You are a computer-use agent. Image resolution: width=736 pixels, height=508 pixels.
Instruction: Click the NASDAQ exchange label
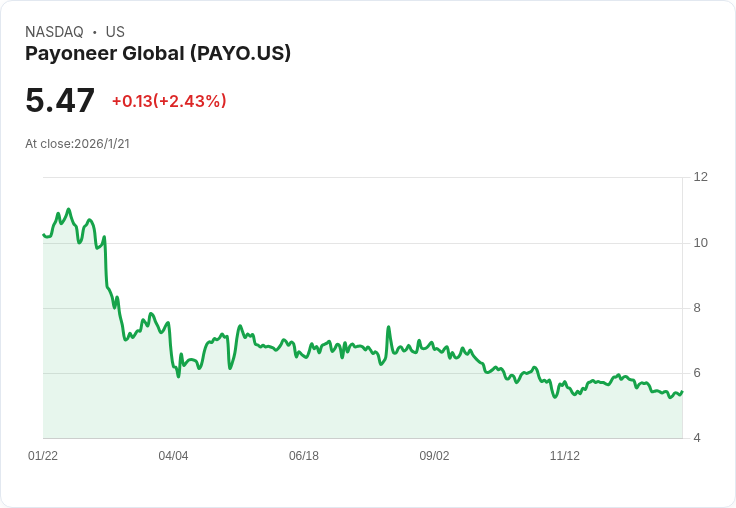tap(54, 32)
